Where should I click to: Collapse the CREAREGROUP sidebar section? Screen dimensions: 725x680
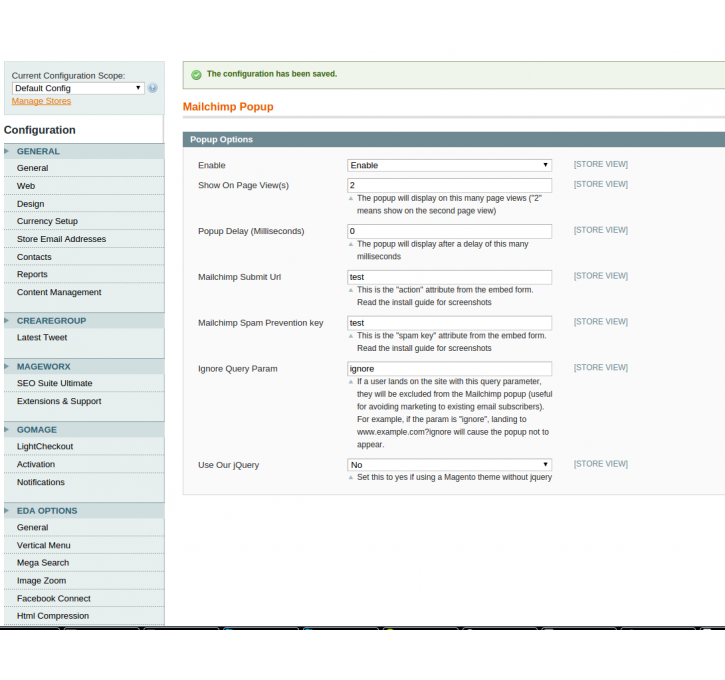coord(84,320)
